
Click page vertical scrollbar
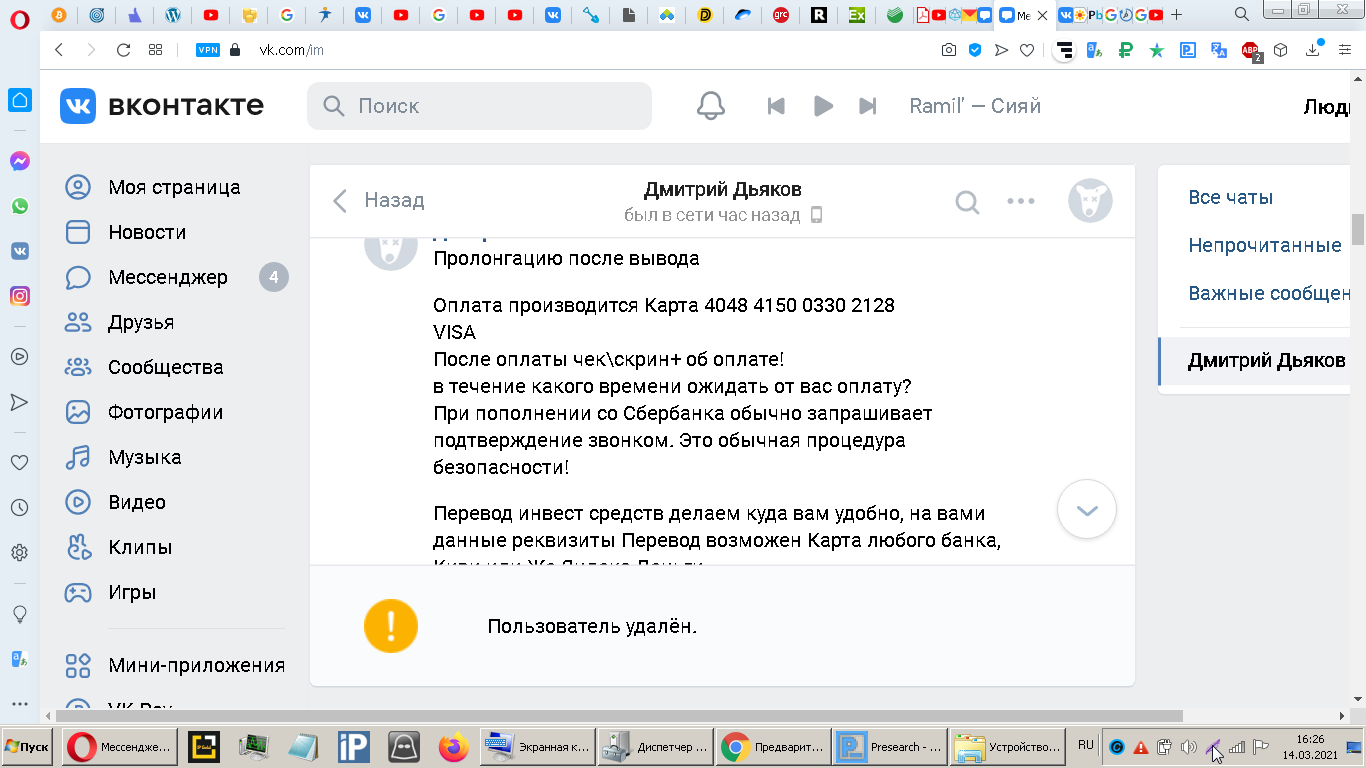(x=1358, y=230)
